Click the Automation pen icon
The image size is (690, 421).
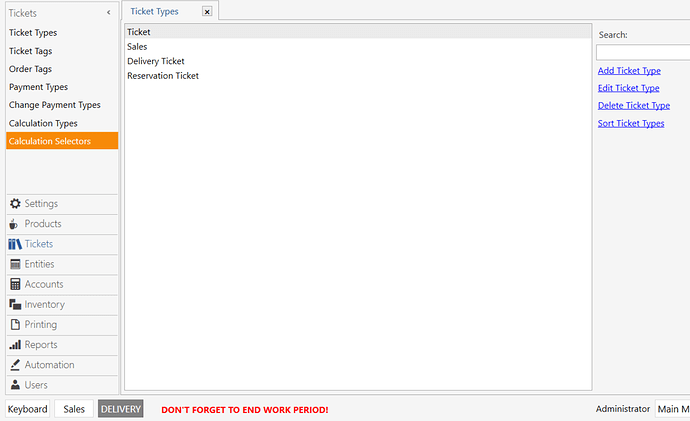coord(15,365)
